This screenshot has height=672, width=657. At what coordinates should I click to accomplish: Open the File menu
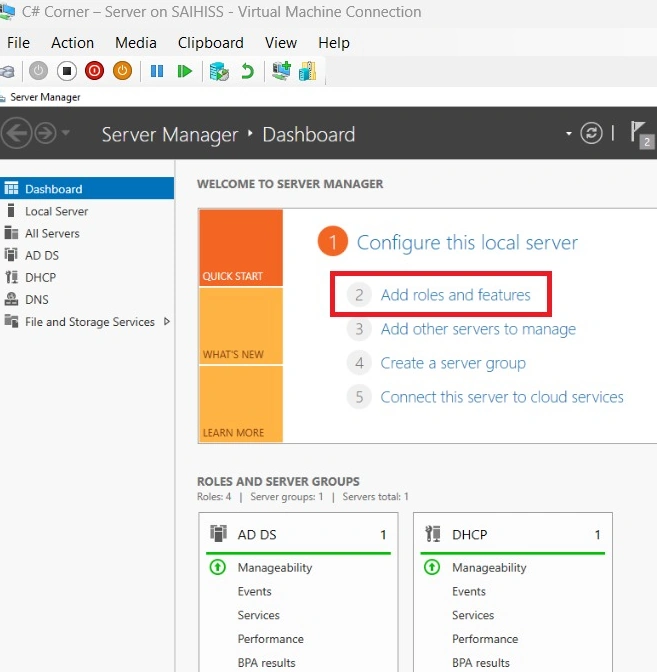point(18,43)
